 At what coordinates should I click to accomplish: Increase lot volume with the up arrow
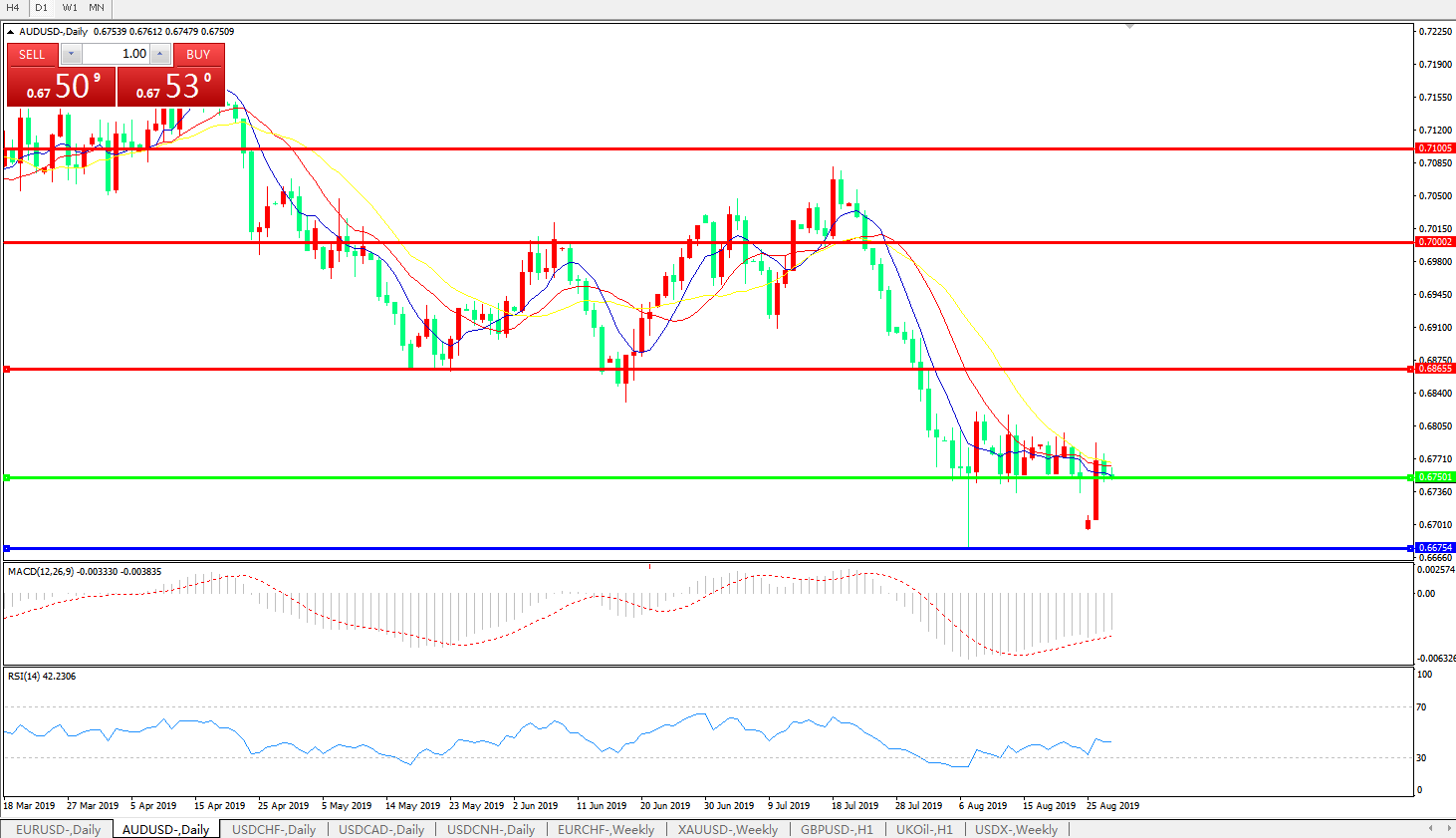160,54
